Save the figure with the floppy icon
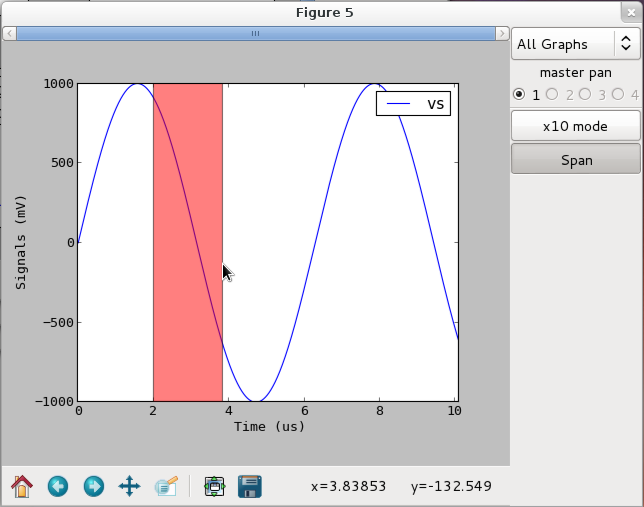Screen dimensions: 644x507 coord(250,486)
